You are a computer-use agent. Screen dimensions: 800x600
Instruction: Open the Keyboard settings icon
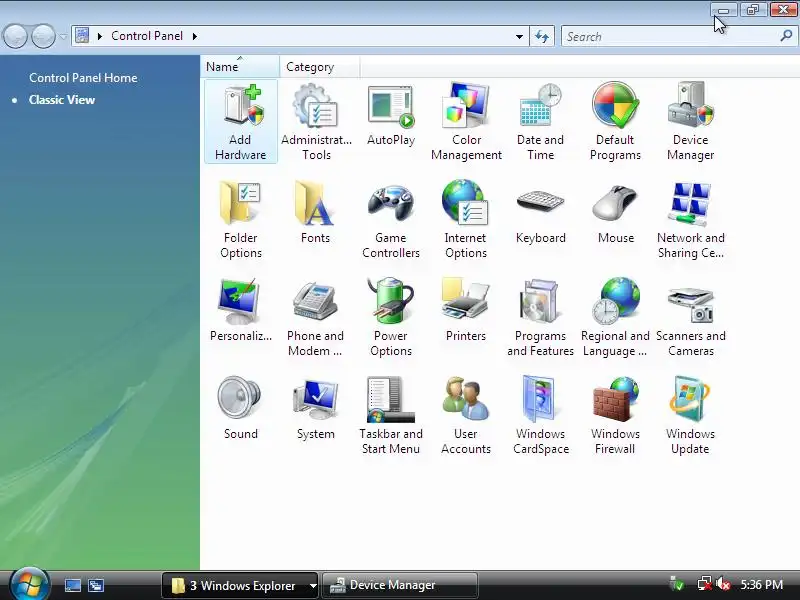click(x=540, y=213)
